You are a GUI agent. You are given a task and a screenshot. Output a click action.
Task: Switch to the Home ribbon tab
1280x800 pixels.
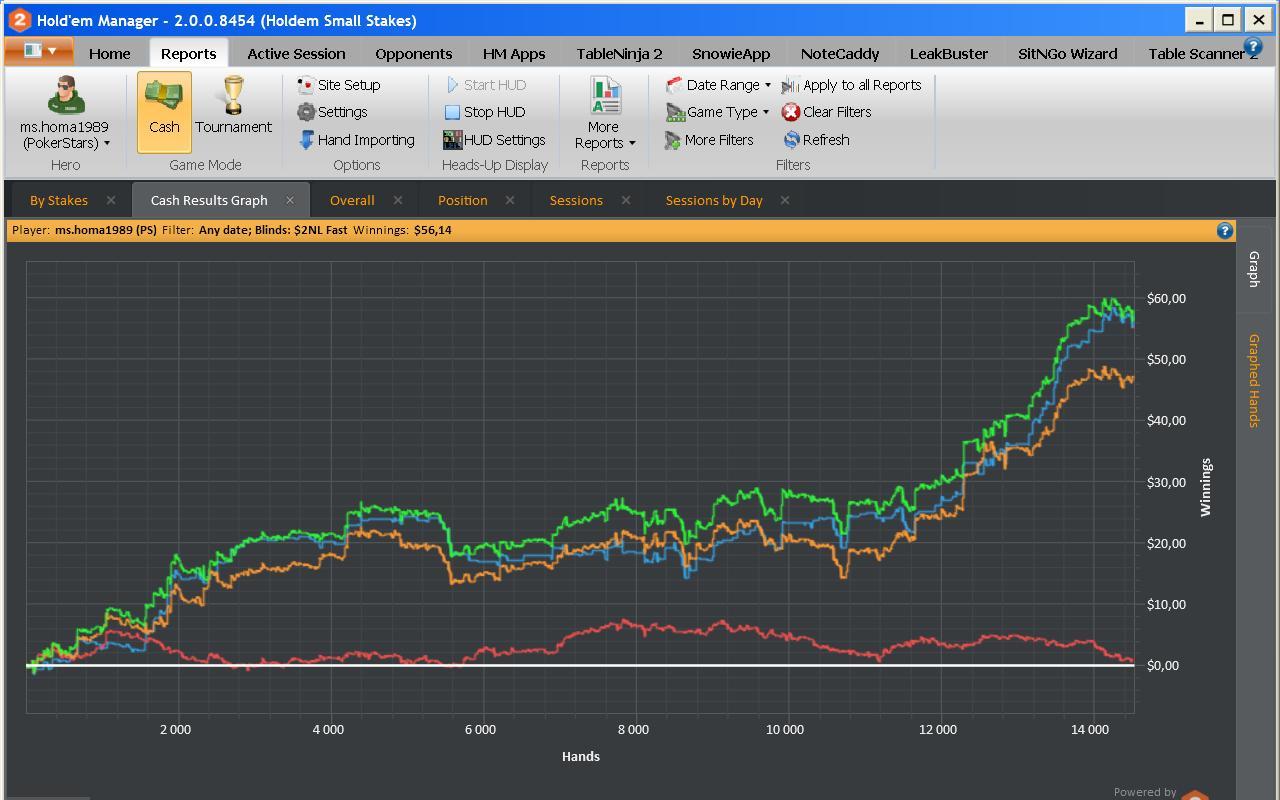(109, 54)
